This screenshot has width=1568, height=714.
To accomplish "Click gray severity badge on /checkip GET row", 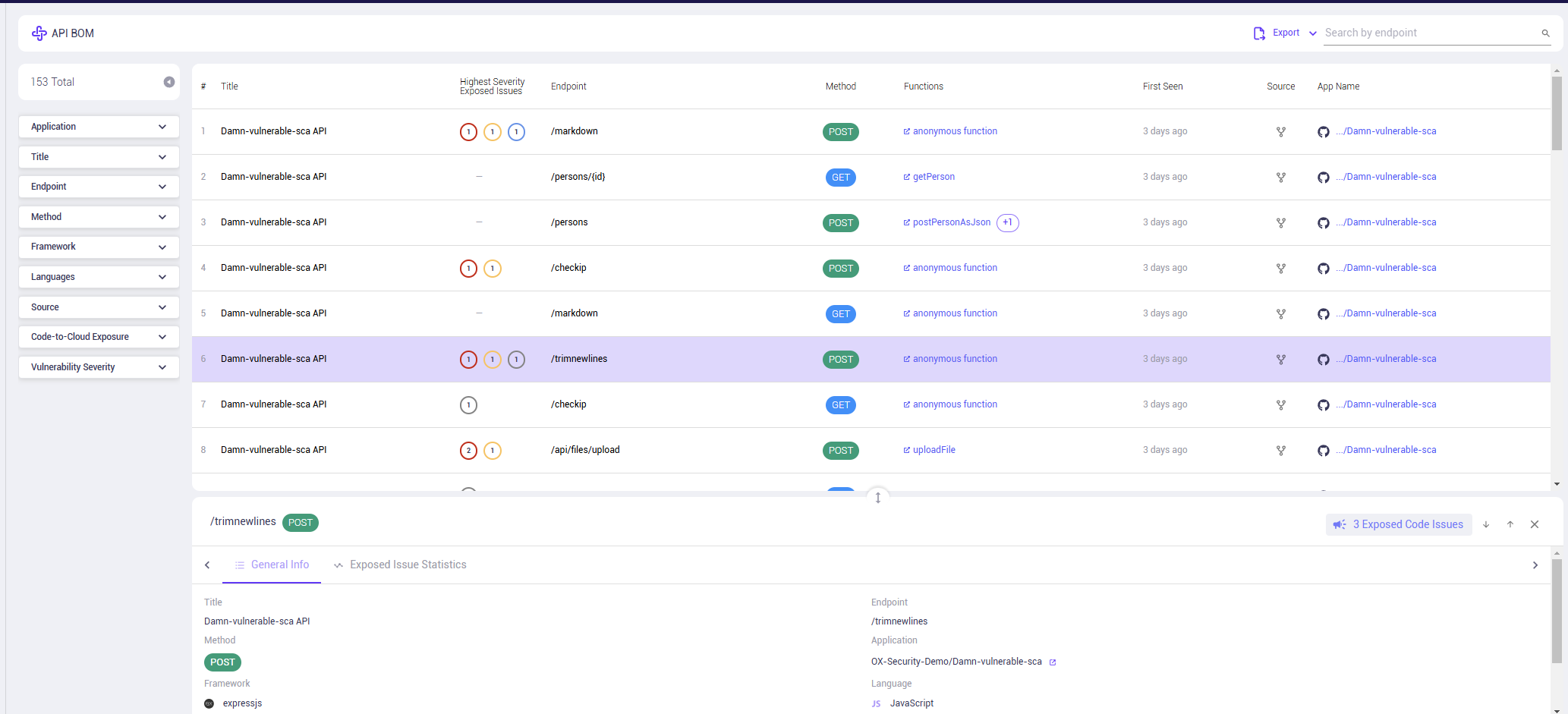I will (x=469, y=405).
